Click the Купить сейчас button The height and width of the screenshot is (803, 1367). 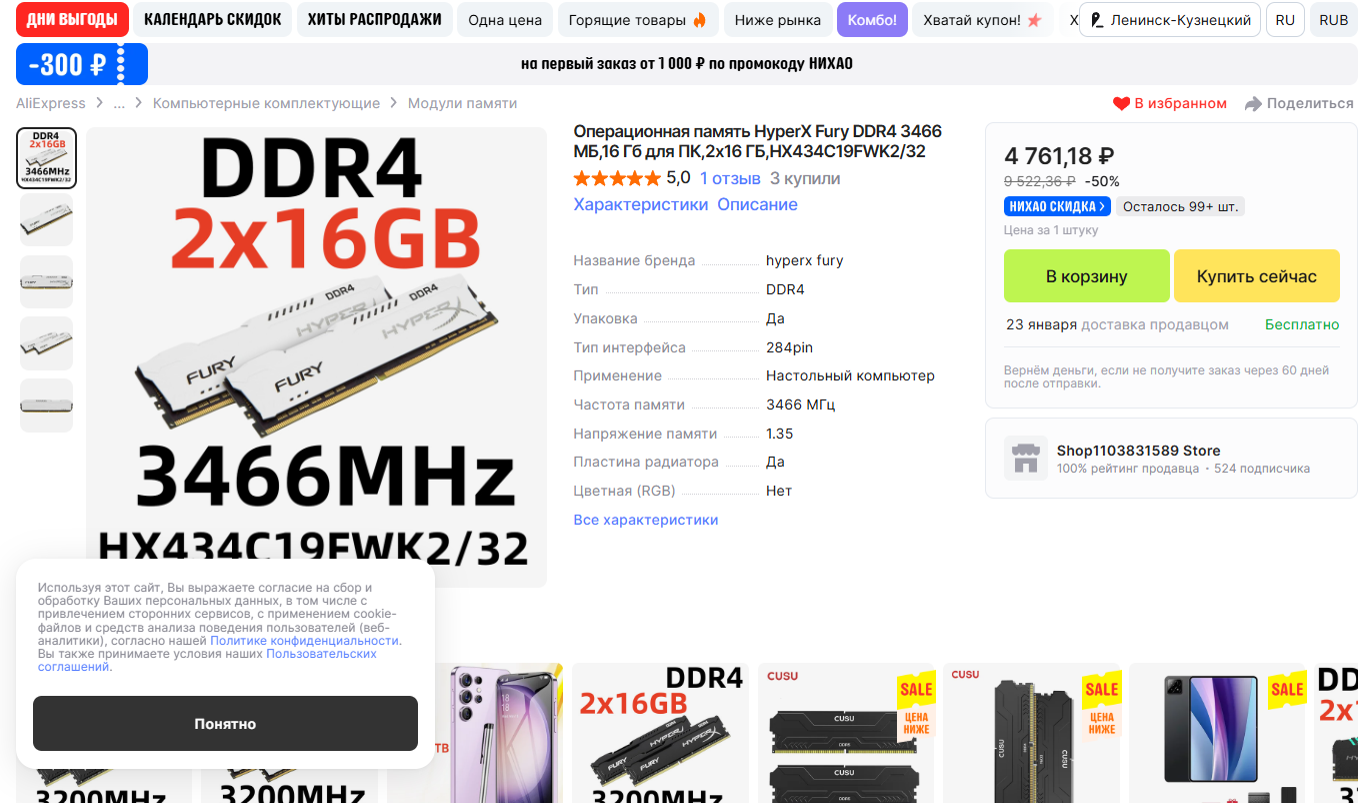pyautogui.click(x=1257, y=276)
